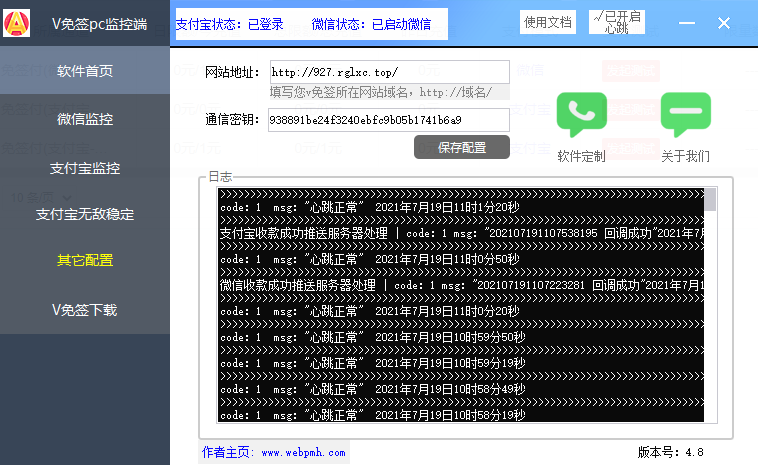Toggle the 已开启心跳 heartbeat switch
The image size is (758, 465).
click(617, 22)
